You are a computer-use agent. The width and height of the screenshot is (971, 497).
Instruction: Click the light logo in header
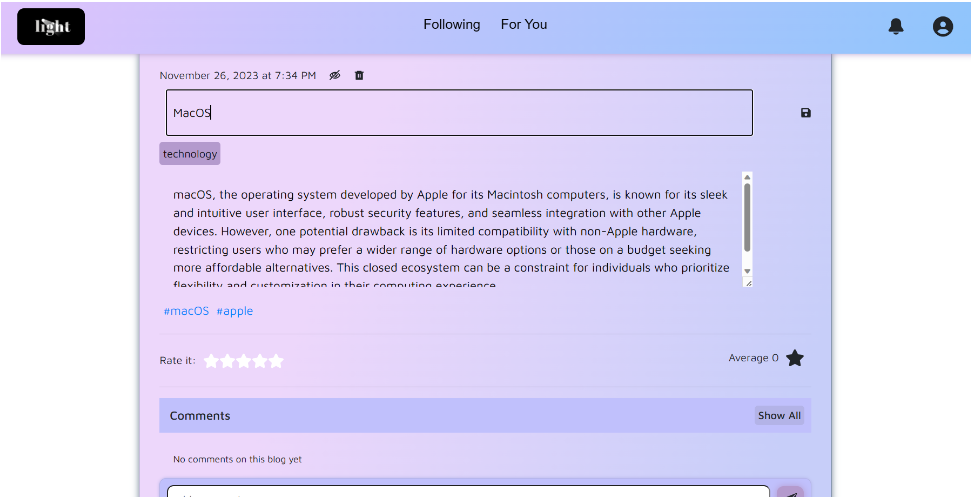pos(51,27)
